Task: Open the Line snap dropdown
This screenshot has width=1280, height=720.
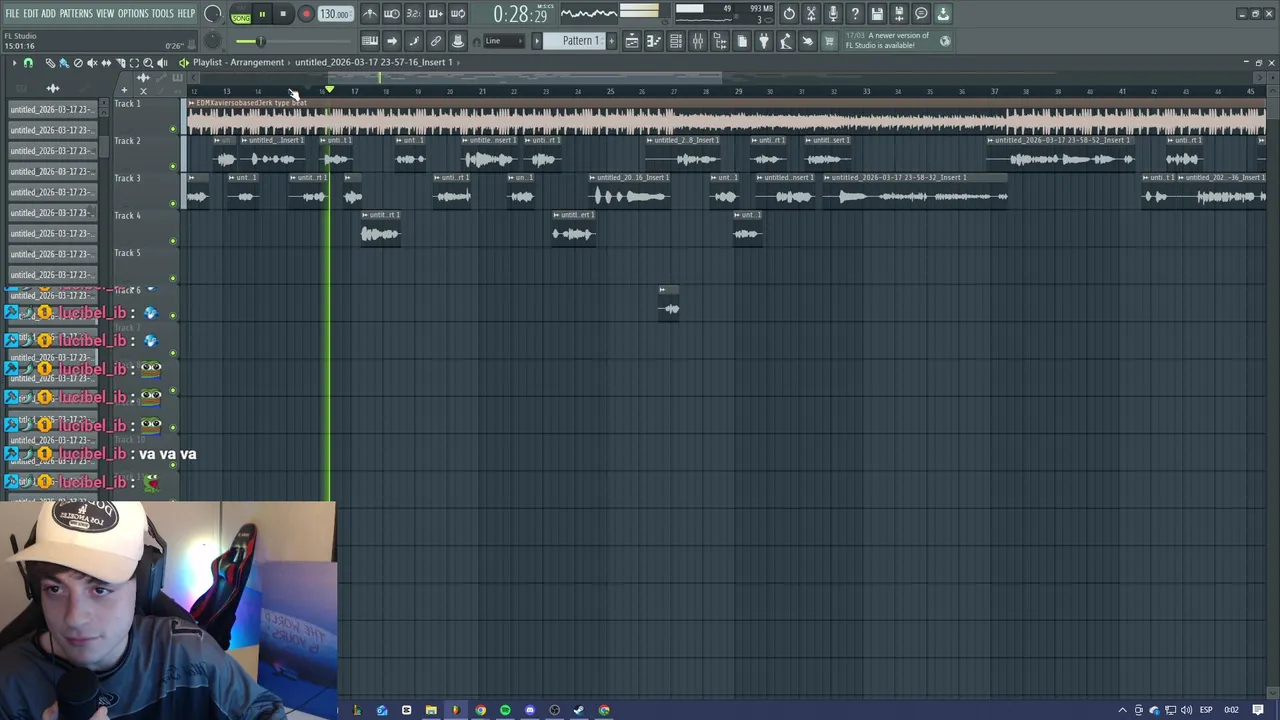Action: click(505, 41)
